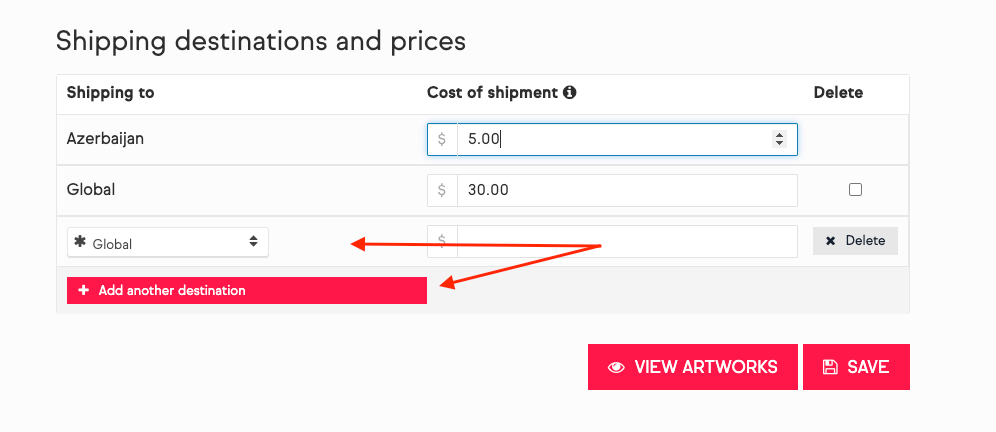Click the Global label in the second row

pyautogui.click(x=91, y=189)
